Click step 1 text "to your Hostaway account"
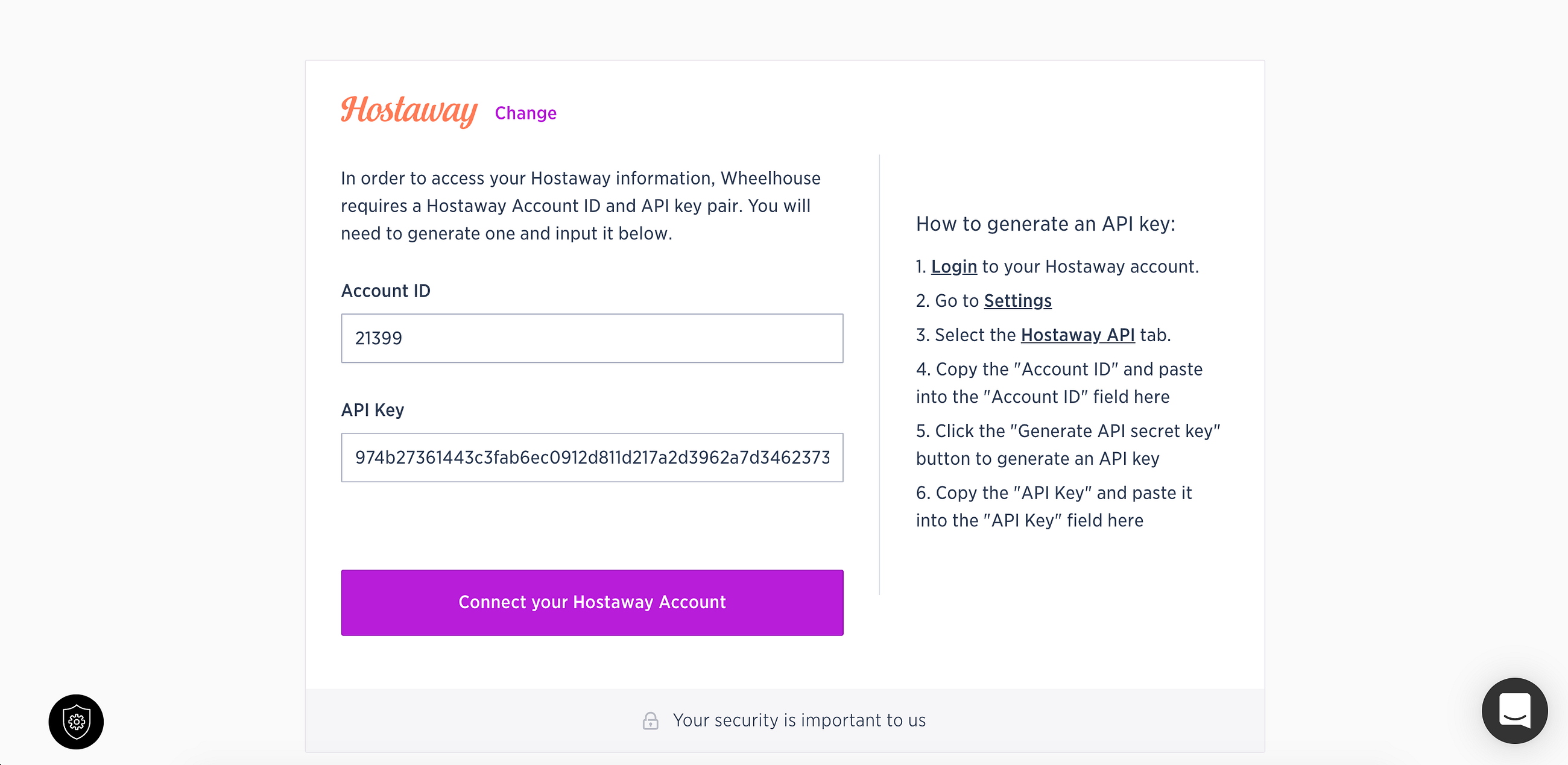1568x765 pixels. (1090, 266)
